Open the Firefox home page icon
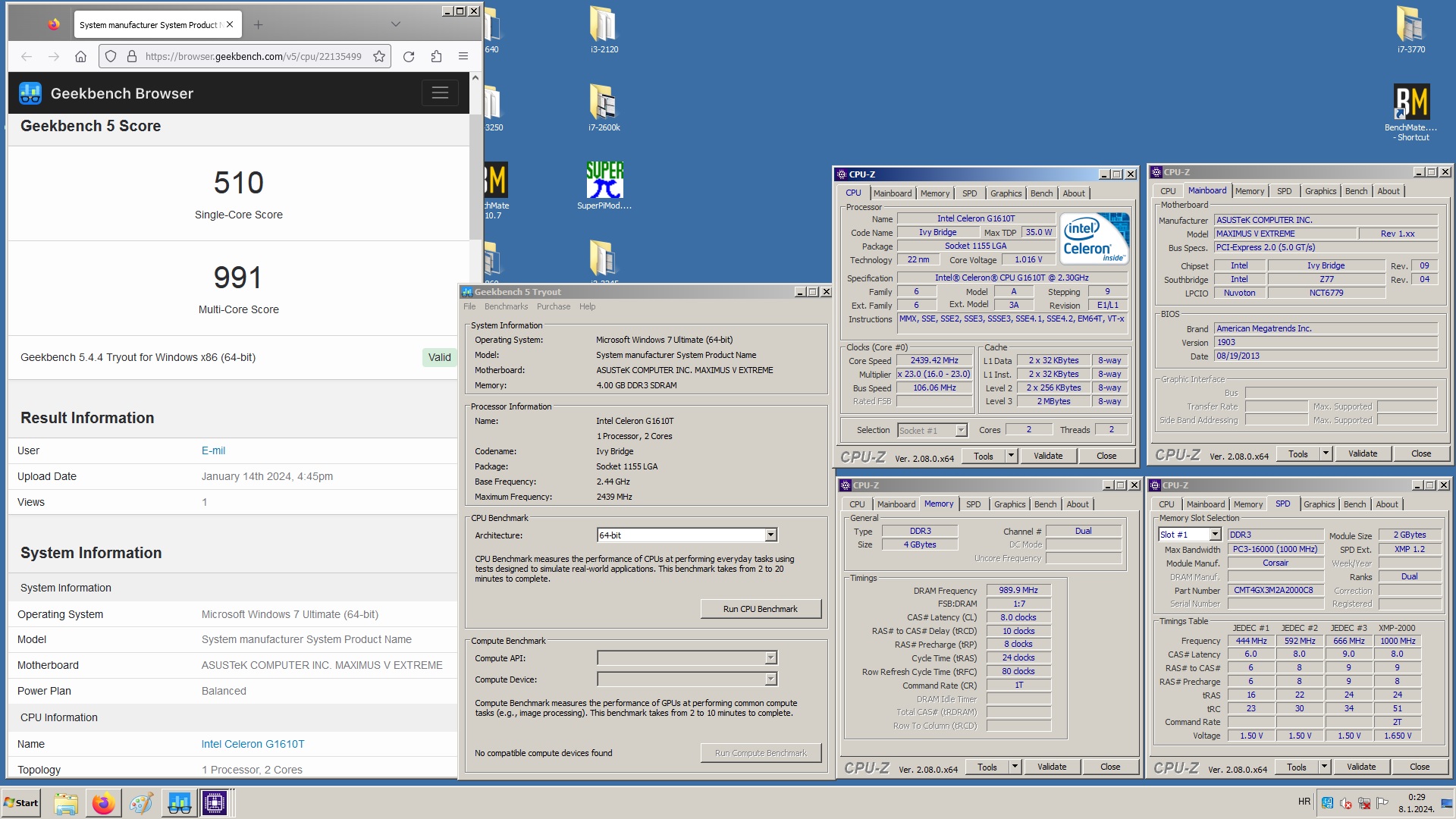Screen dimensions: 1456x819 click(x=81, y=56)
